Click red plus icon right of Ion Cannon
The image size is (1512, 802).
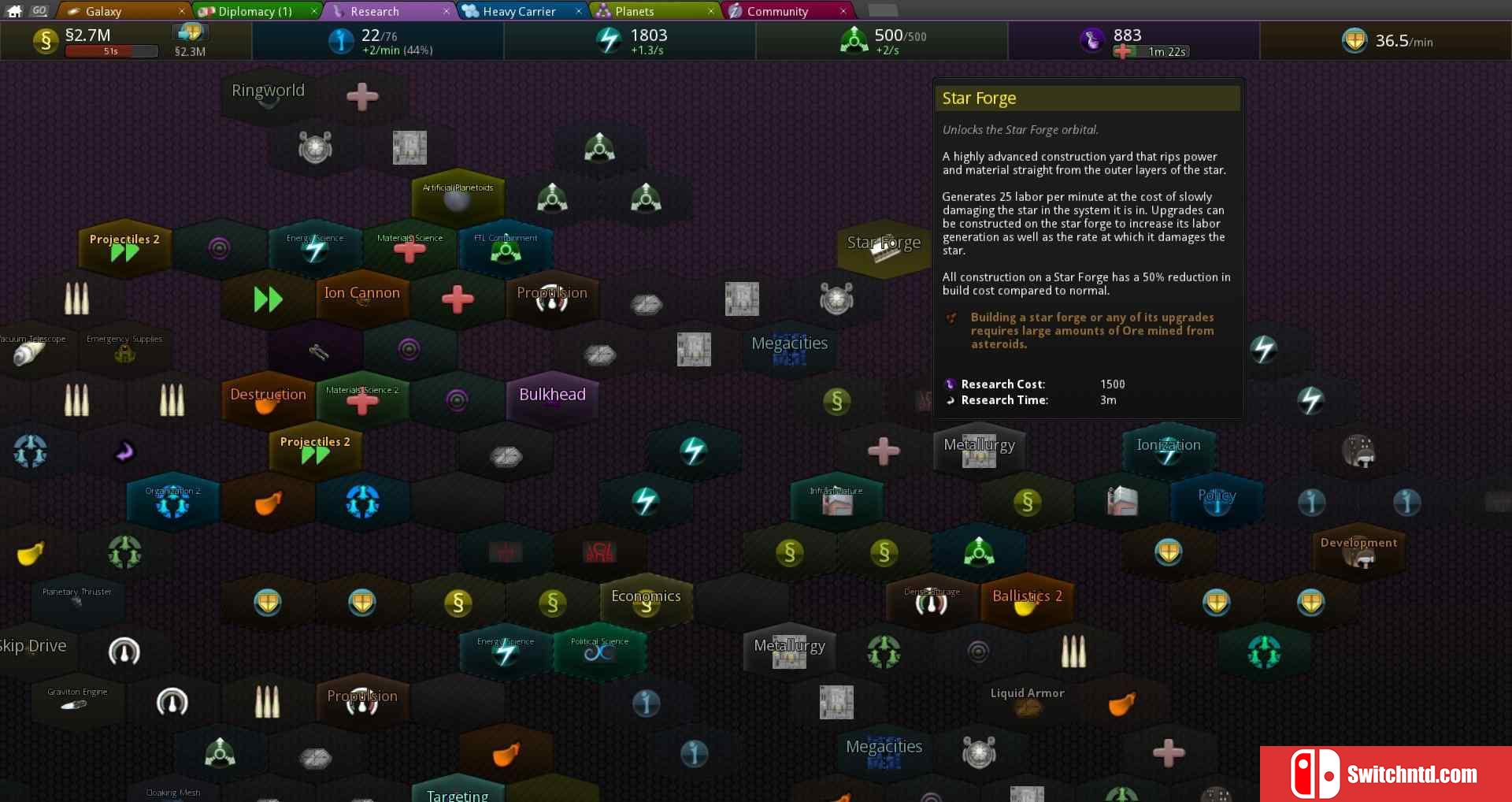point(458,299)
